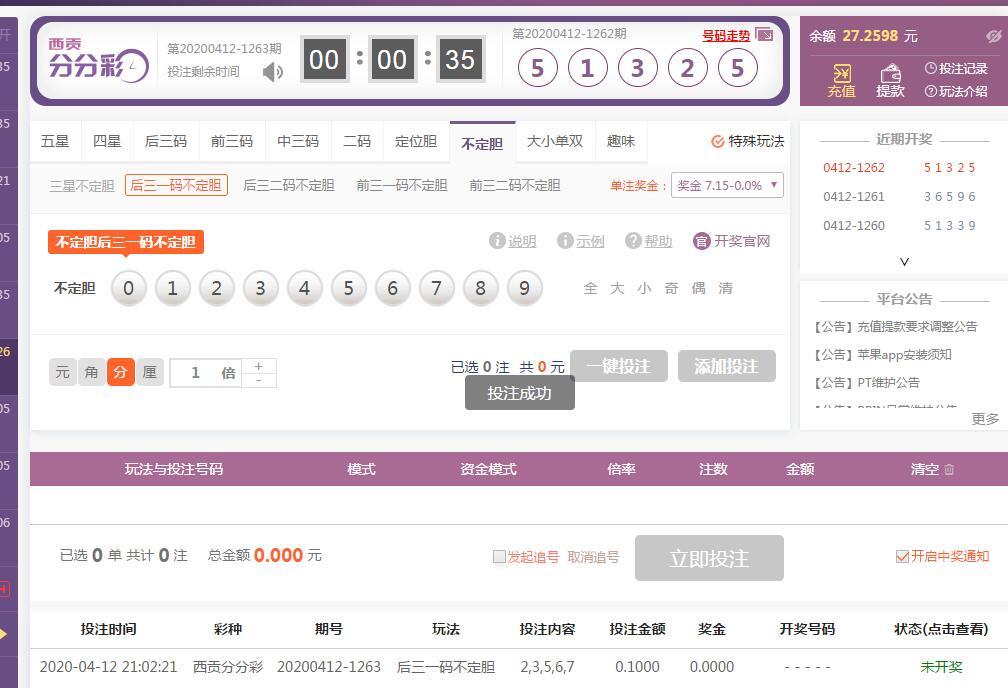1008x688 pixels.
Task: Pick number ball 5 in 不定胆 row
Action: (348, 288)
